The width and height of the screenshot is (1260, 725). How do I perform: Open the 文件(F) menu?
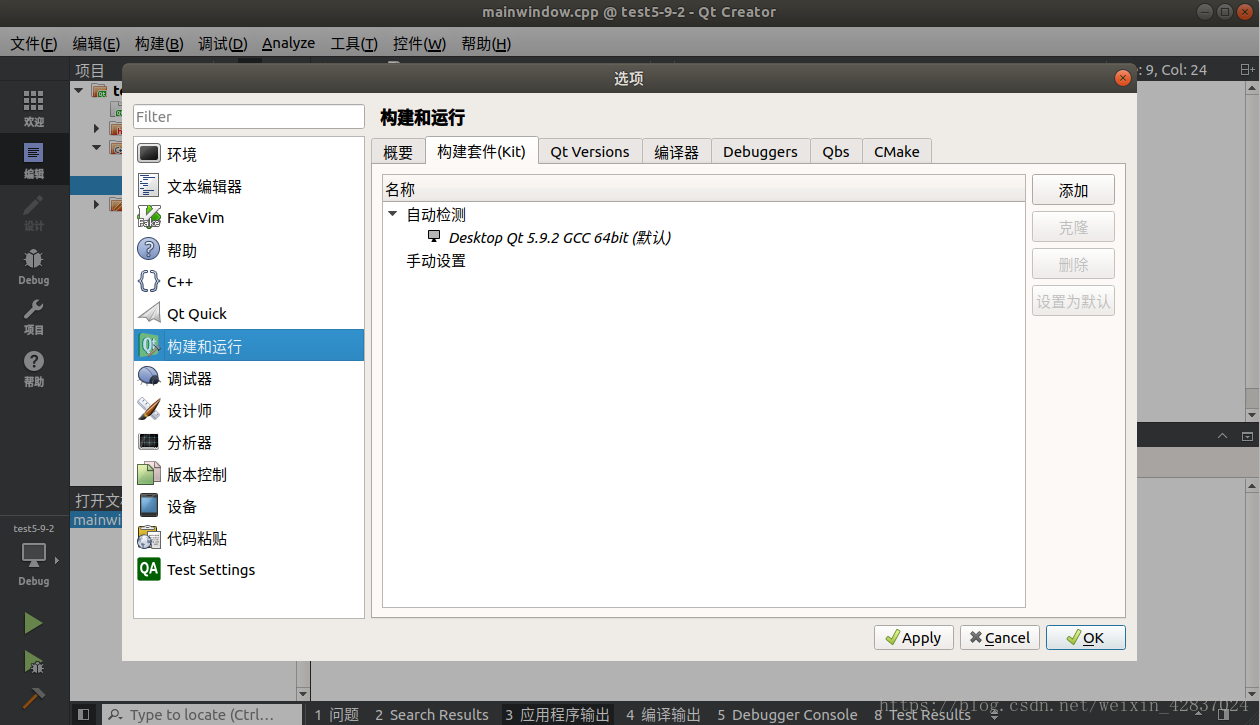click(34, 43)
